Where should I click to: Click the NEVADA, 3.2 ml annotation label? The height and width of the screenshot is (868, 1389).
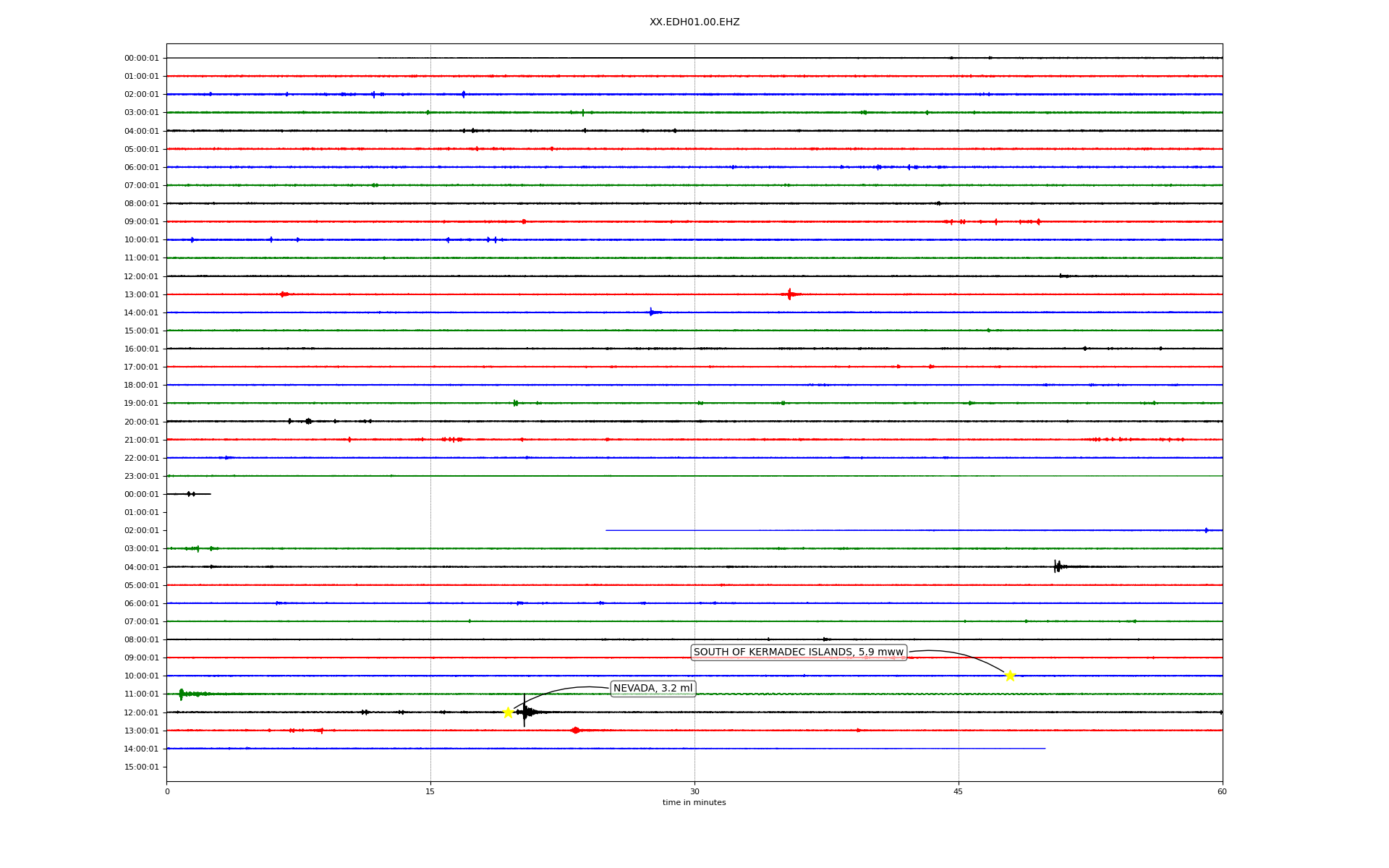click(x=653, y=689)
